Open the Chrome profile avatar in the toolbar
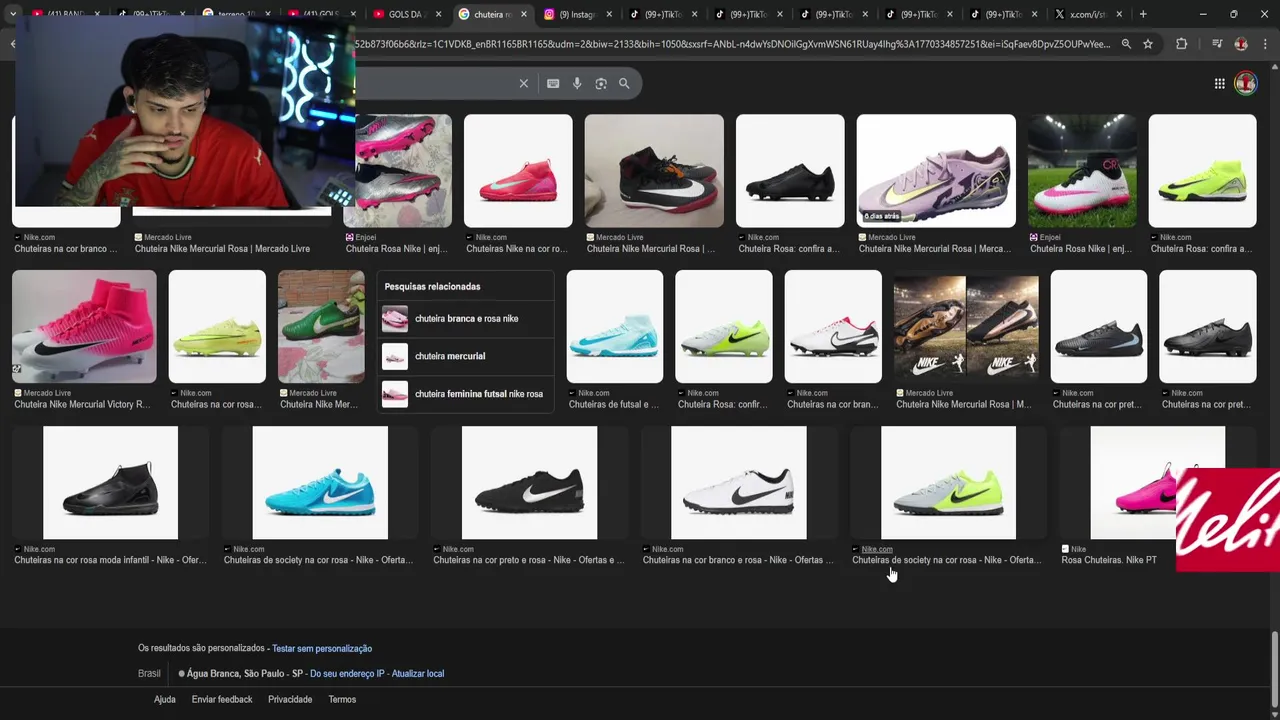The height and width of the screenshot is (720, 1280). (1241, 44)
